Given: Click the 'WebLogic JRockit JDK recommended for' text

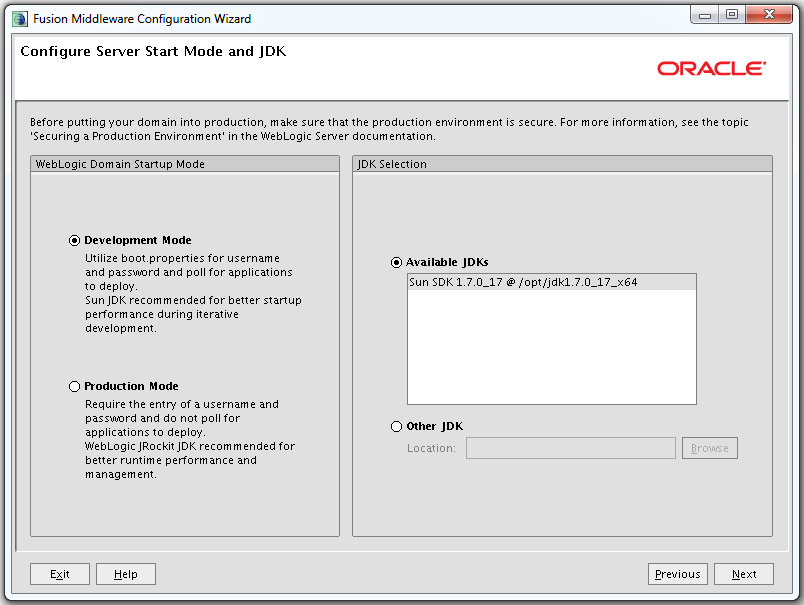Looking at the screenshot, I should (190, 447).
